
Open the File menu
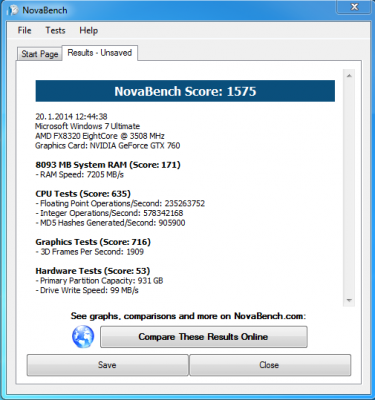pos(24,30)
